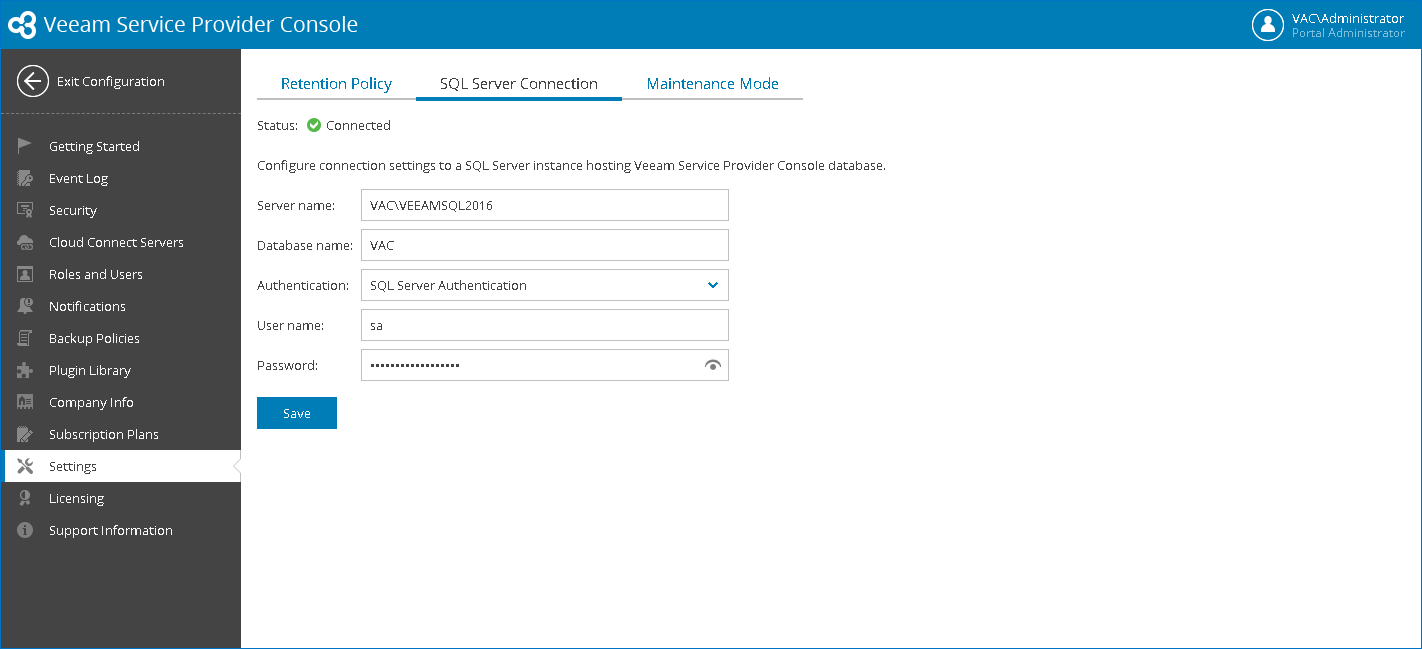Open Getting Started menu item
This screenshot has height=649, width=1422.
click(120, 146)
